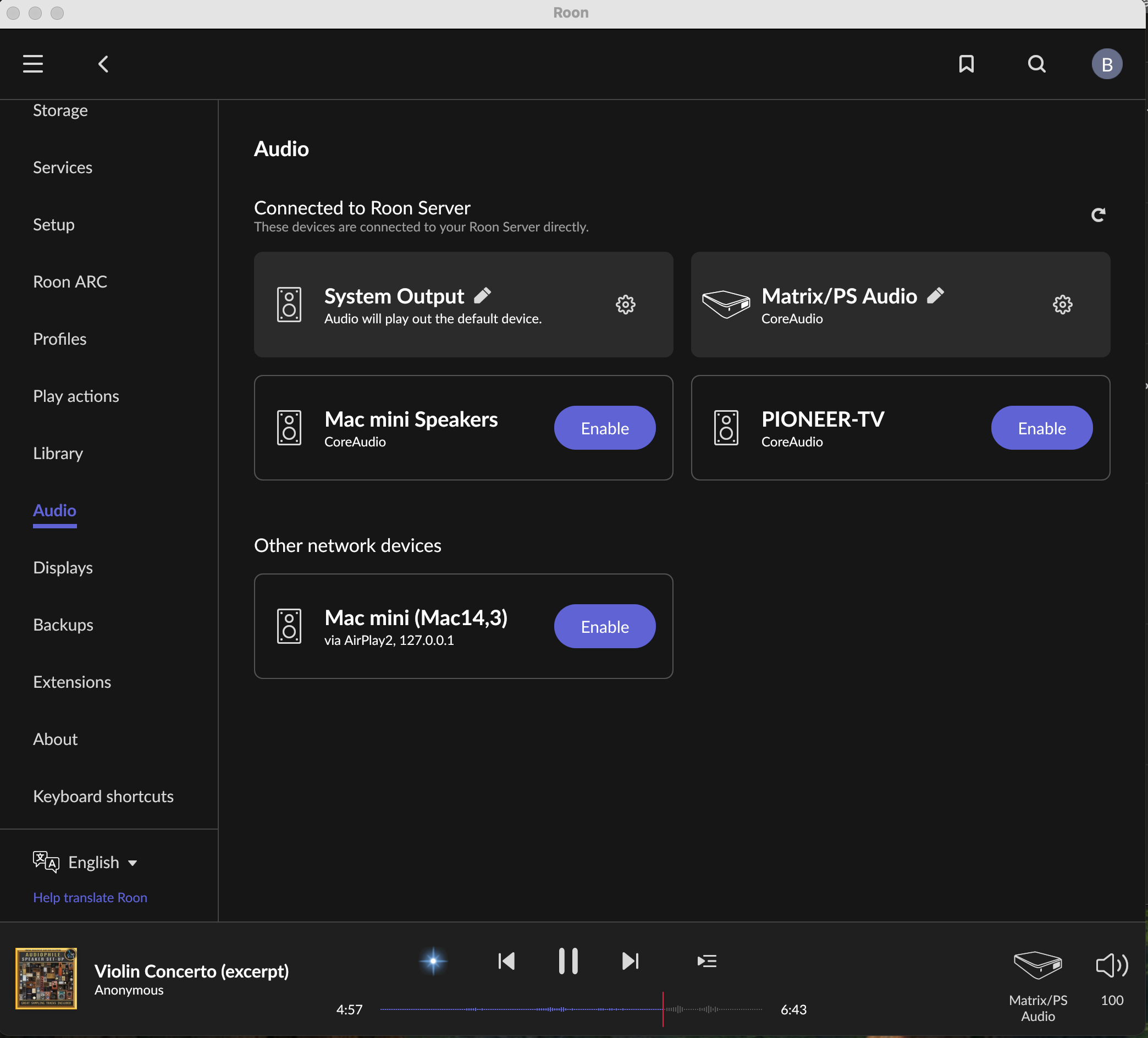The width and height of the screenshot is (1148, 1038).
Task: Select the Audio settings tab
Action: coord(54,510)
